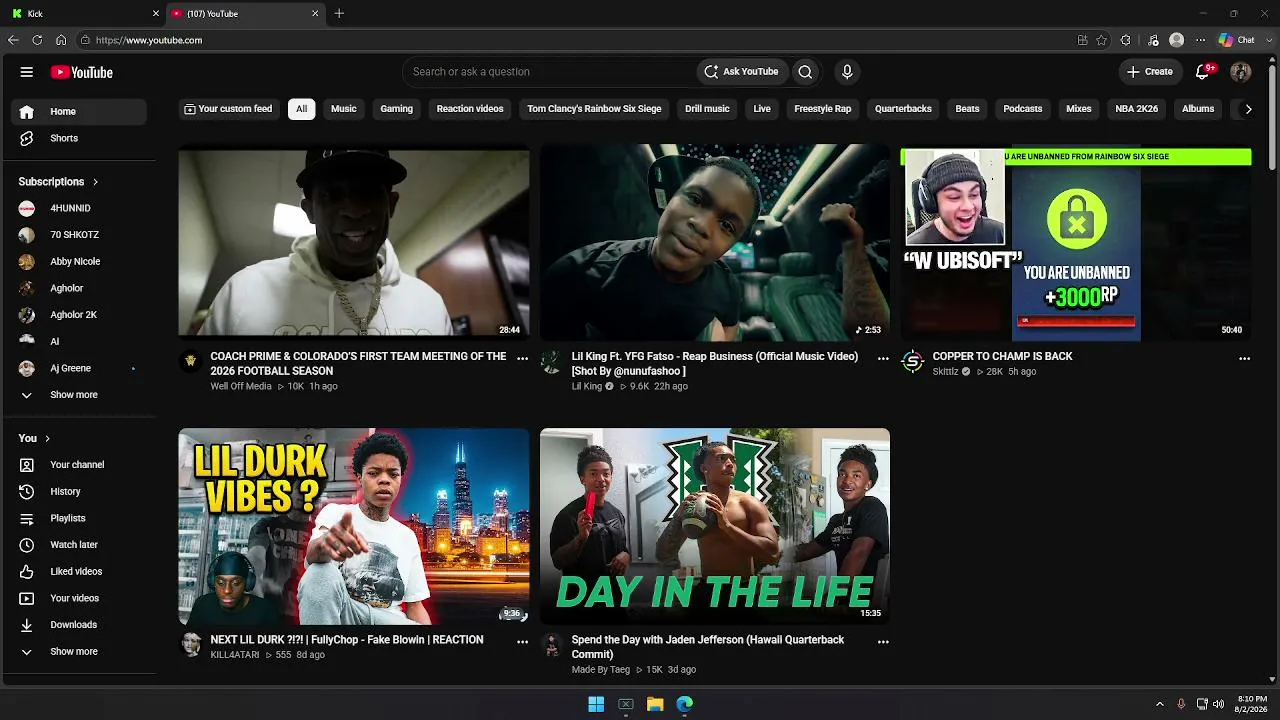Viewport: 1280px width, 720px height.
Task: Click the browser home icon
Action: click(x=61, y=40)
